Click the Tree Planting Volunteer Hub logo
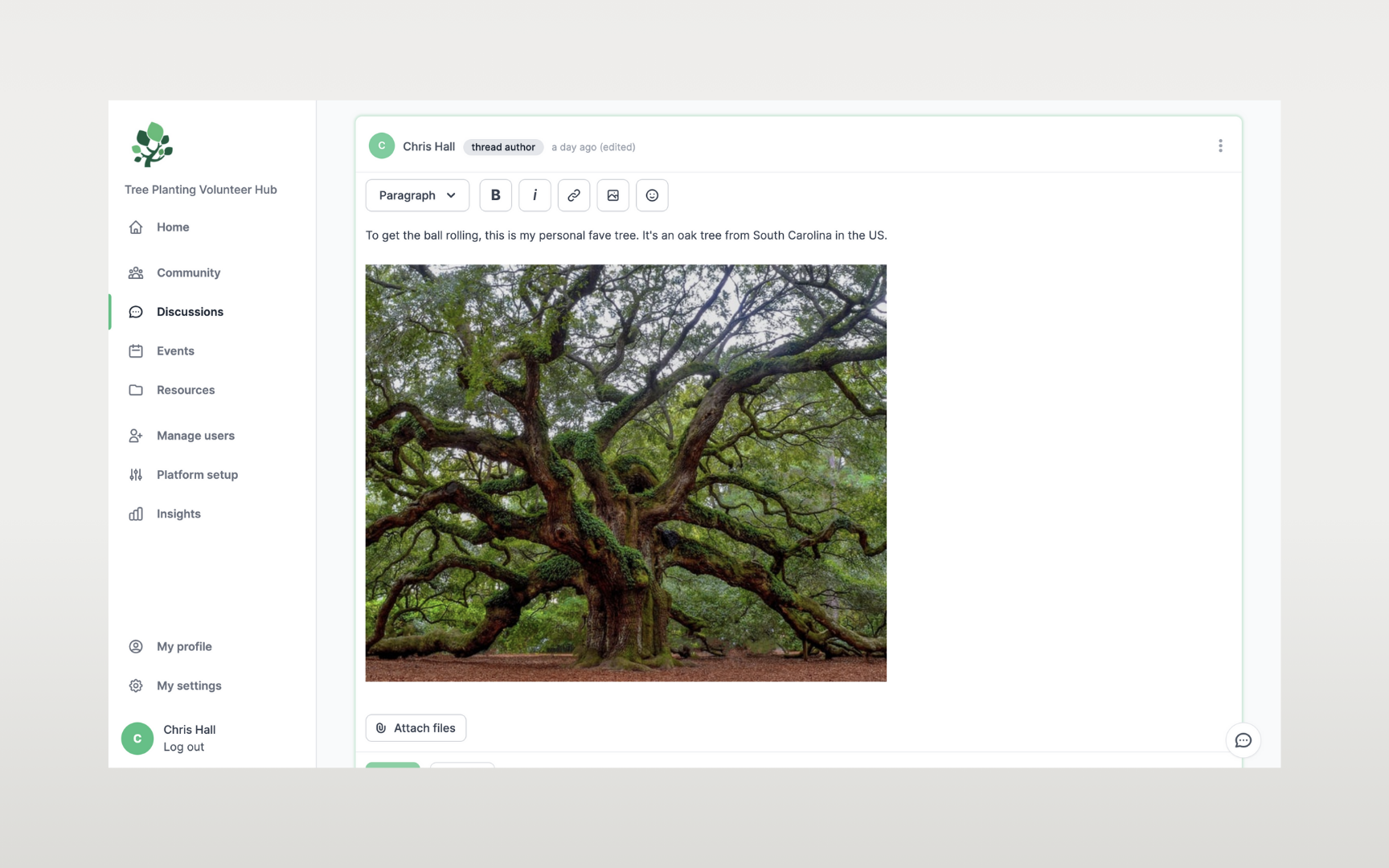This screenshot has height=868, width=1389. (152, 145)
